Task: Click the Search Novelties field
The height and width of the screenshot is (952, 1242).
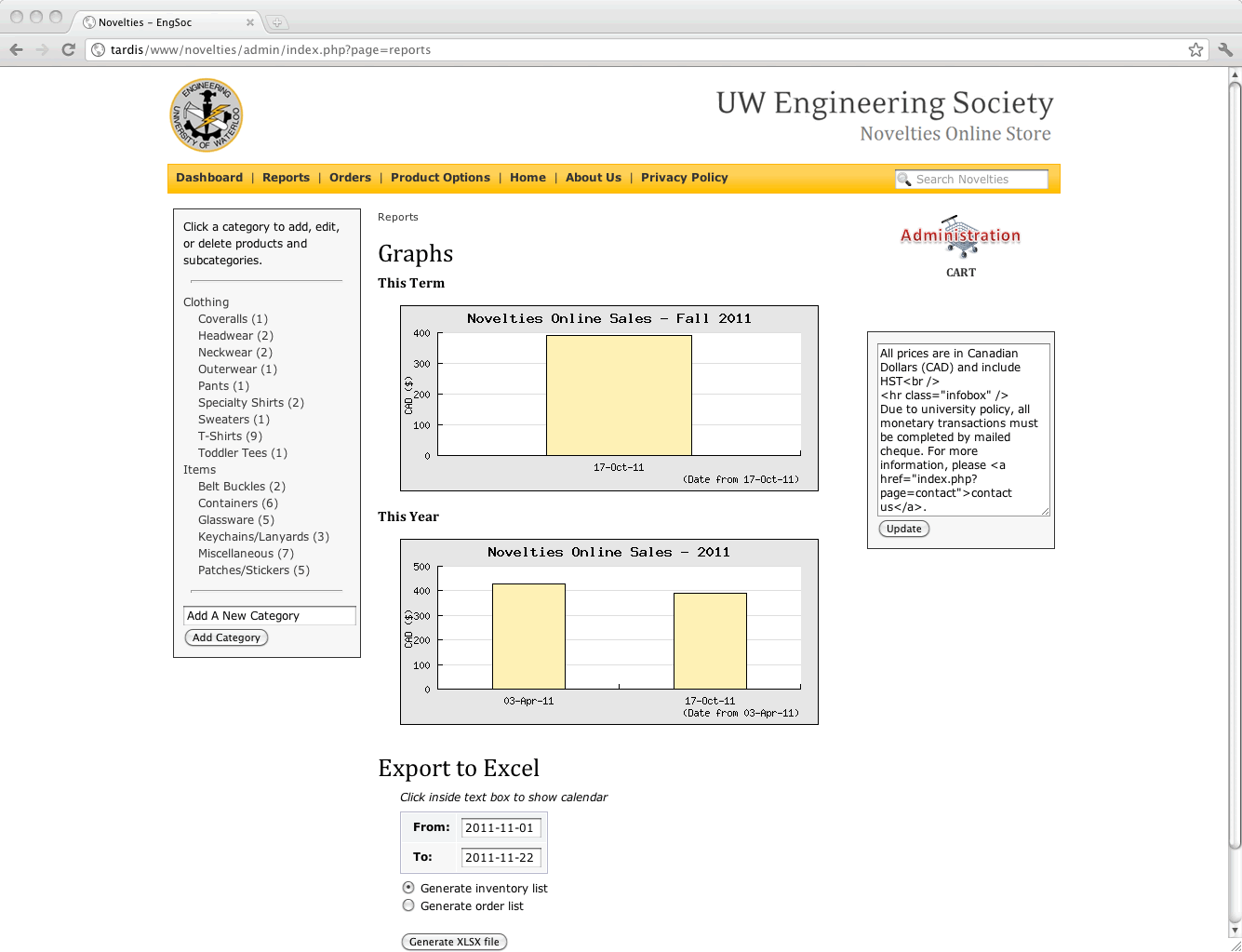Action: pyautogui.click(x=971, y=180)
